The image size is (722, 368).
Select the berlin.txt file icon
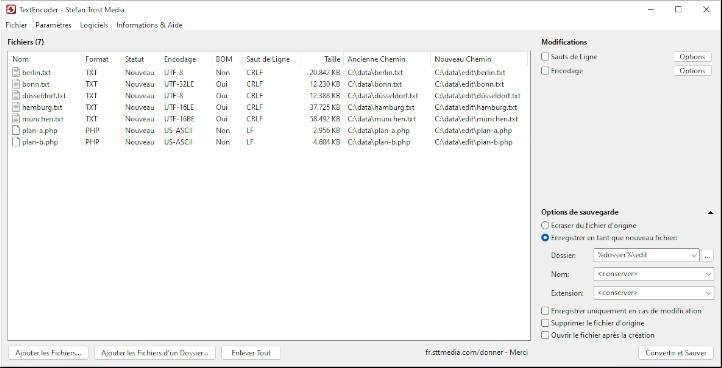pyautogui.click(x=16, y=72)
